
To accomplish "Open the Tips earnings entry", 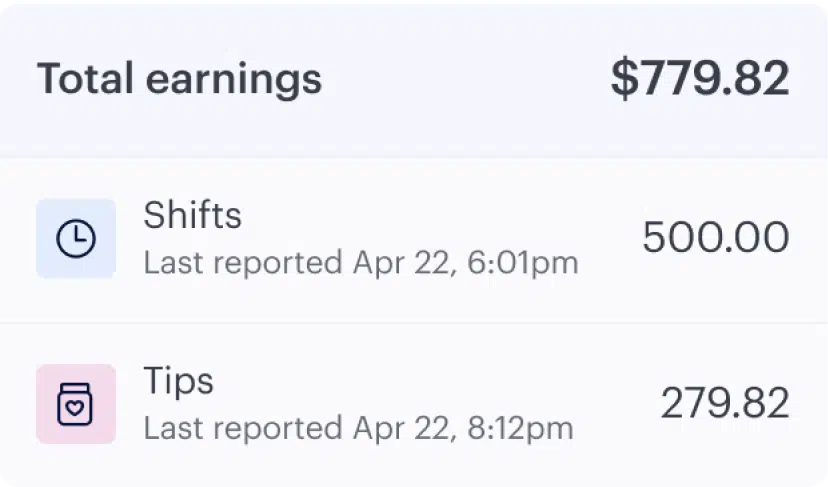I will (x=179, y=381).
